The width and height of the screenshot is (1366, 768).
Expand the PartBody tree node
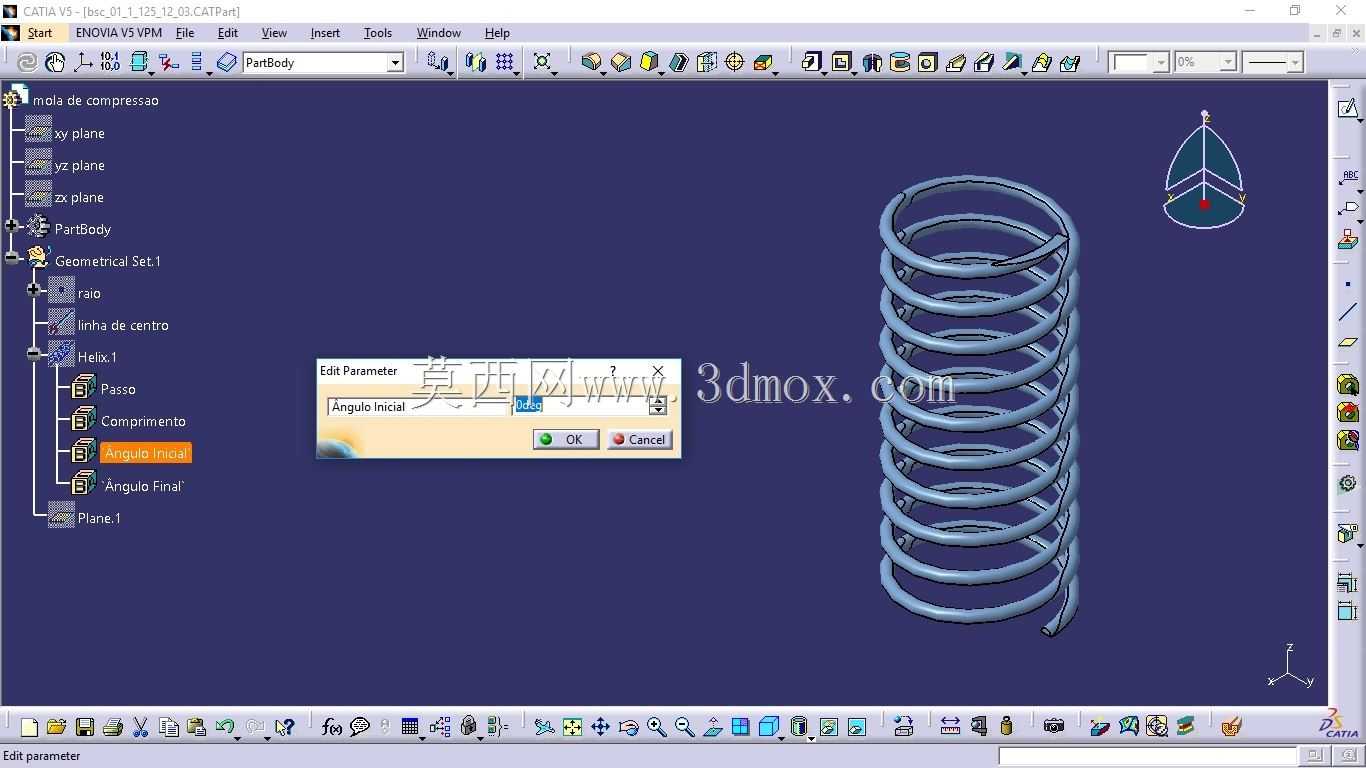point(12,226)
